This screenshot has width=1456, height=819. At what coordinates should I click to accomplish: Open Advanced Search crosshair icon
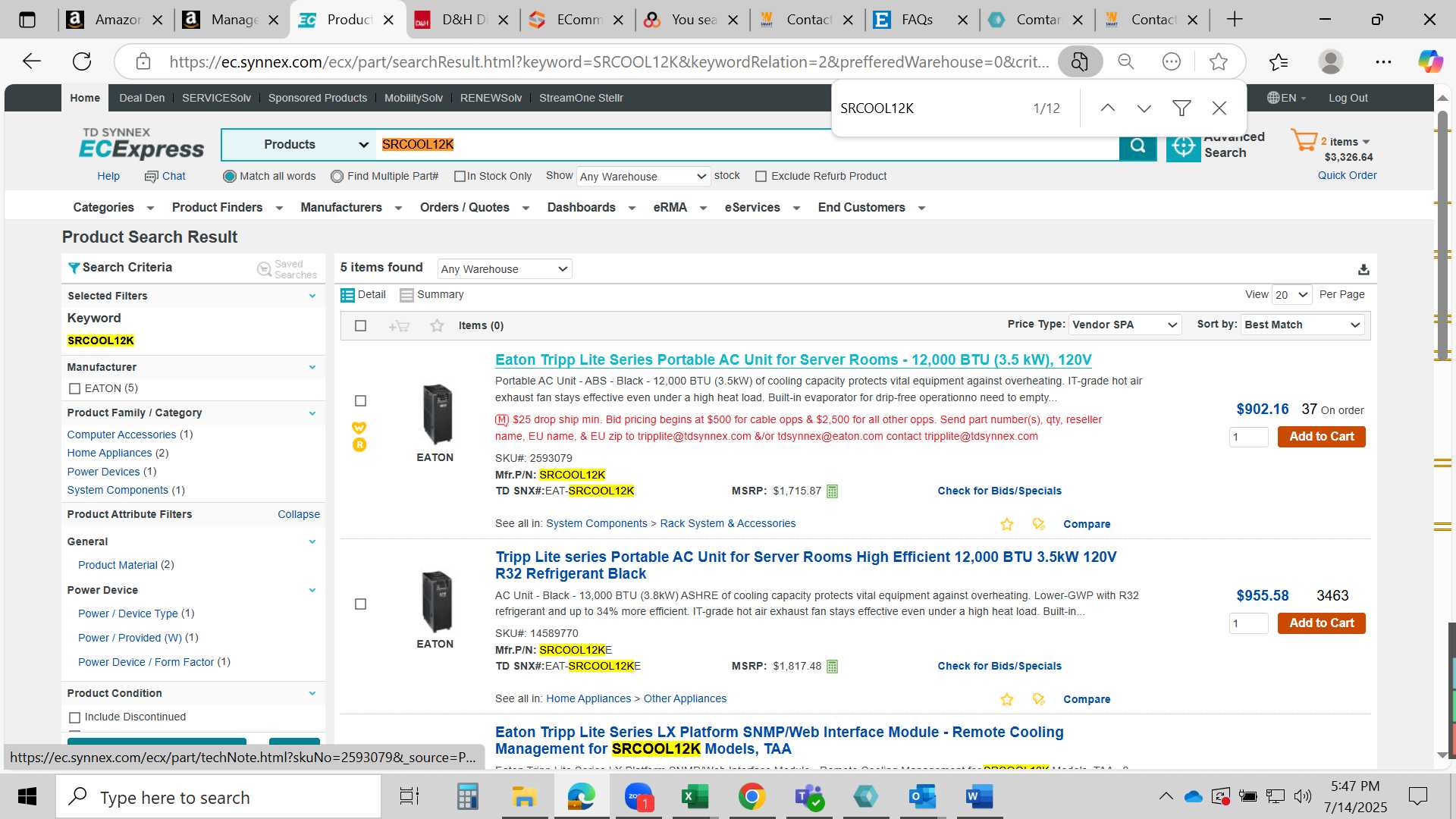1184,146
